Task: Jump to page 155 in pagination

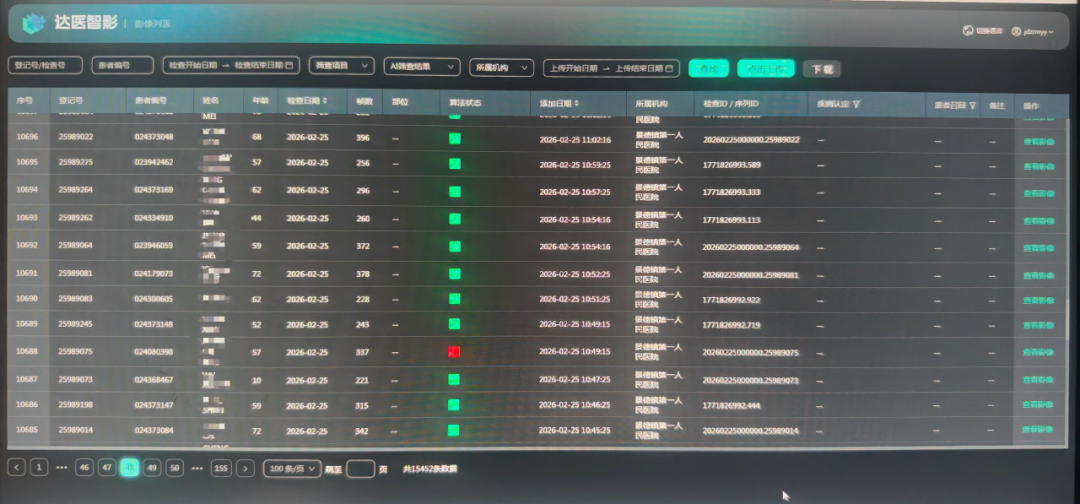Action: click(x=220, y=468)
